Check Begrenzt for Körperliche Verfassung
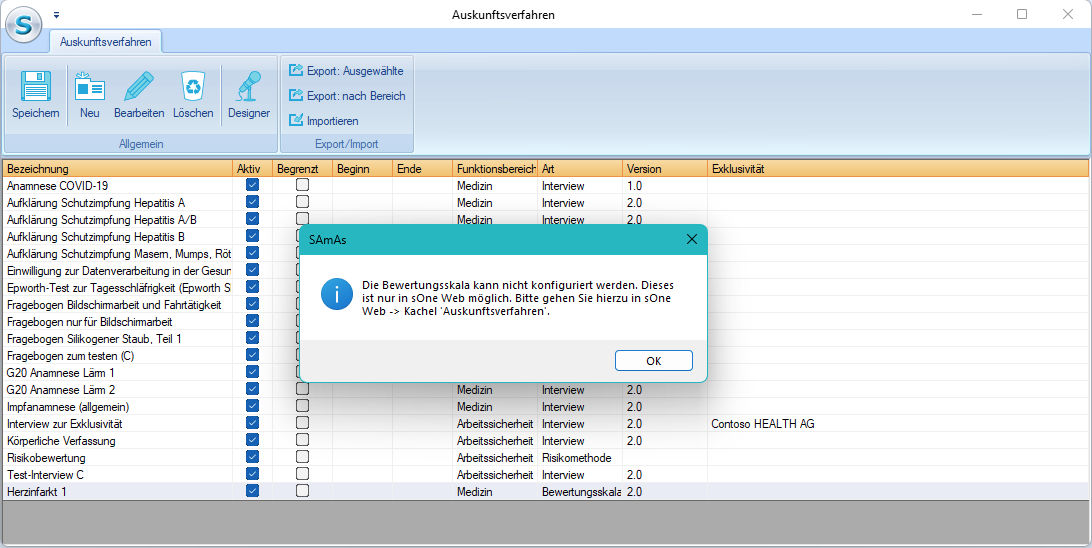Viewport: 1092px width, 548px height. tap(302, 440)
